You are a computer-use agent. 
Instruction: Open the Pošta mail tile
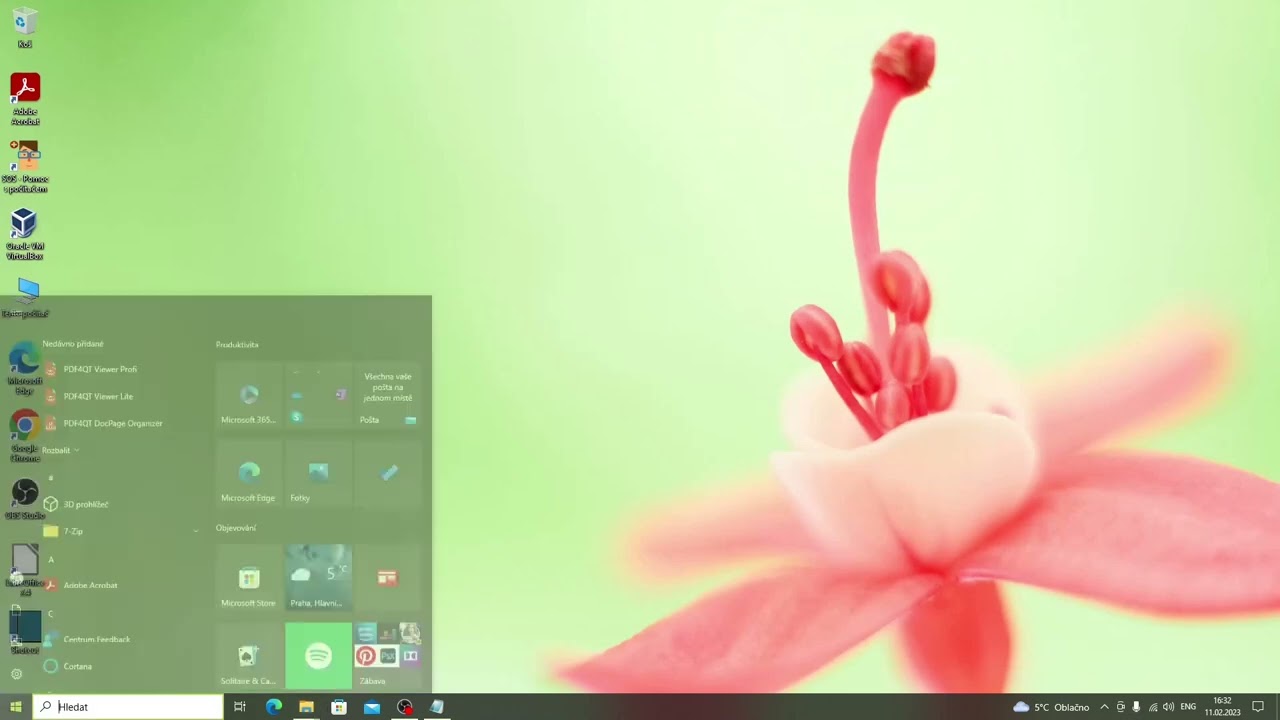[388, 396]
